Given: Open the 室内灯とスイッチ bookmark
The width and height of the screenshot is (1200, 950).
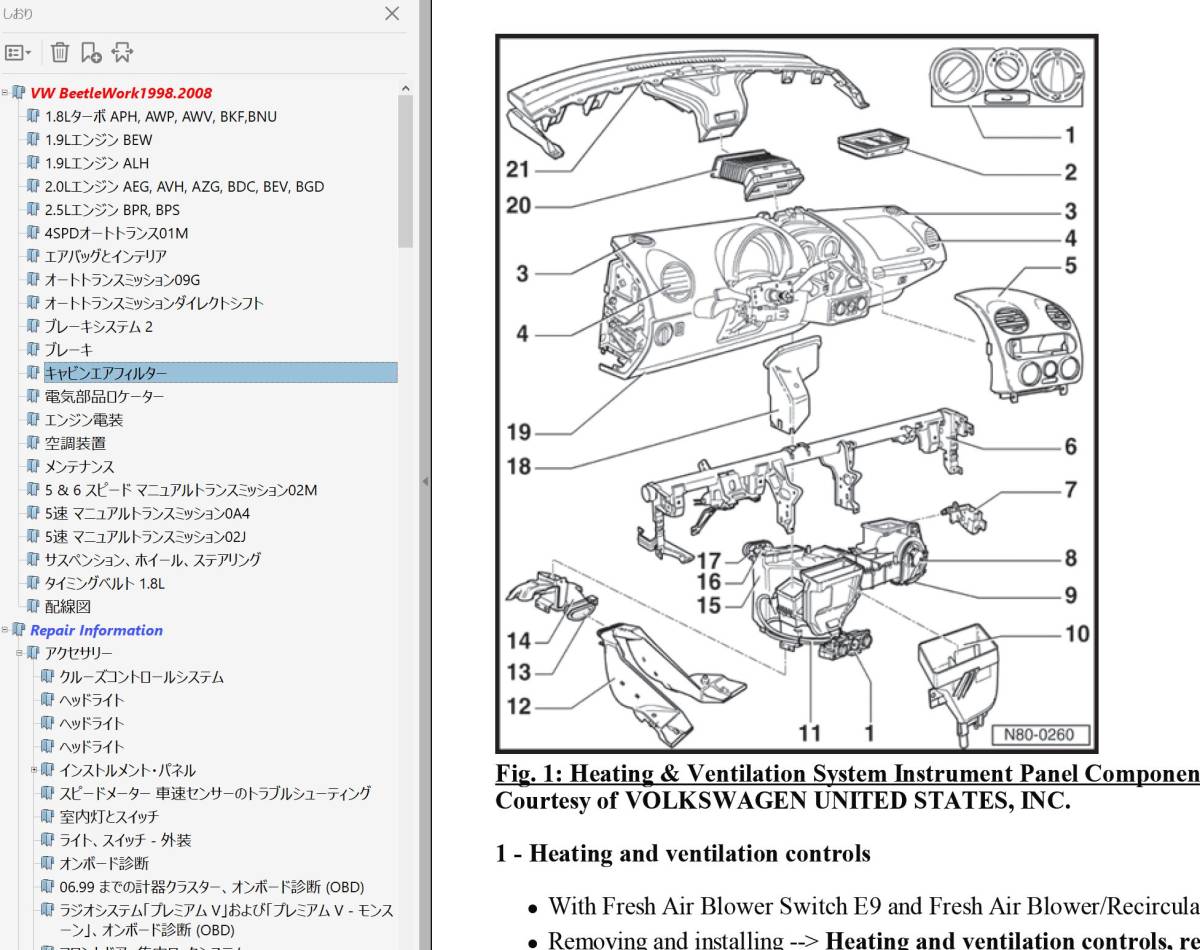Looking at the screenshot, I should (109, 817).
